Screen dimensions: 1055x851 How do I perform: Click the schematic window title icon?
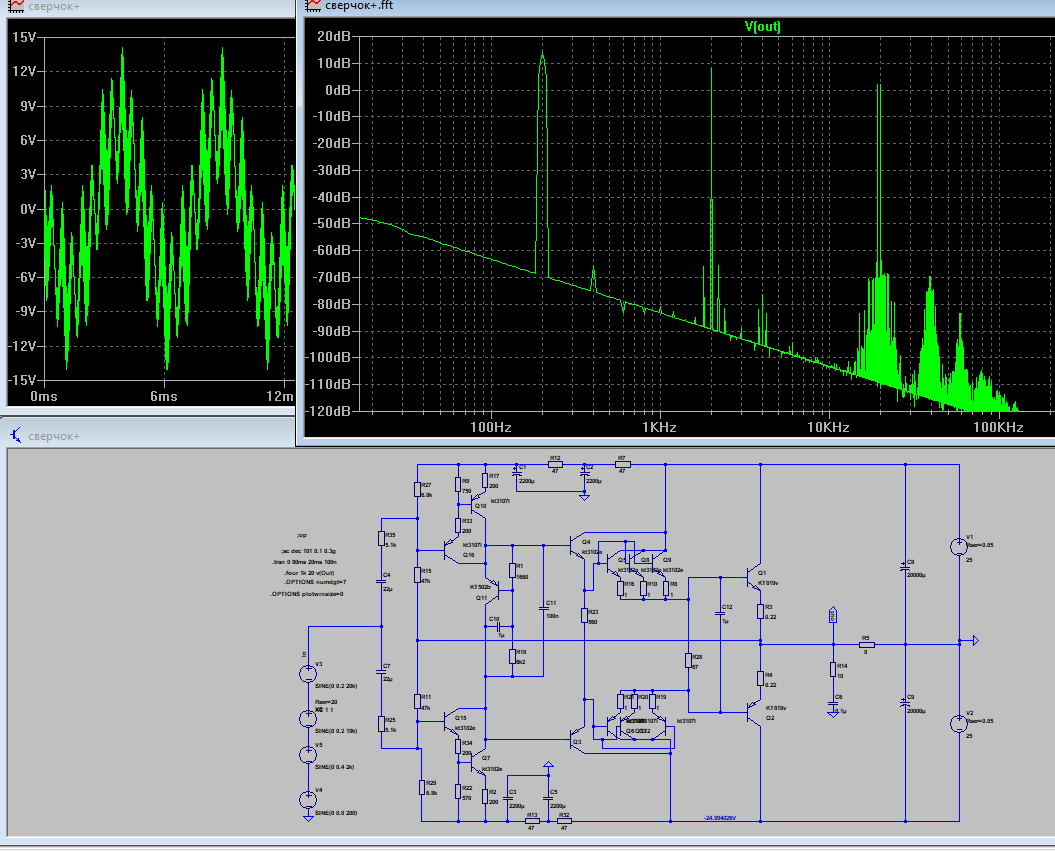coord(16,436)
